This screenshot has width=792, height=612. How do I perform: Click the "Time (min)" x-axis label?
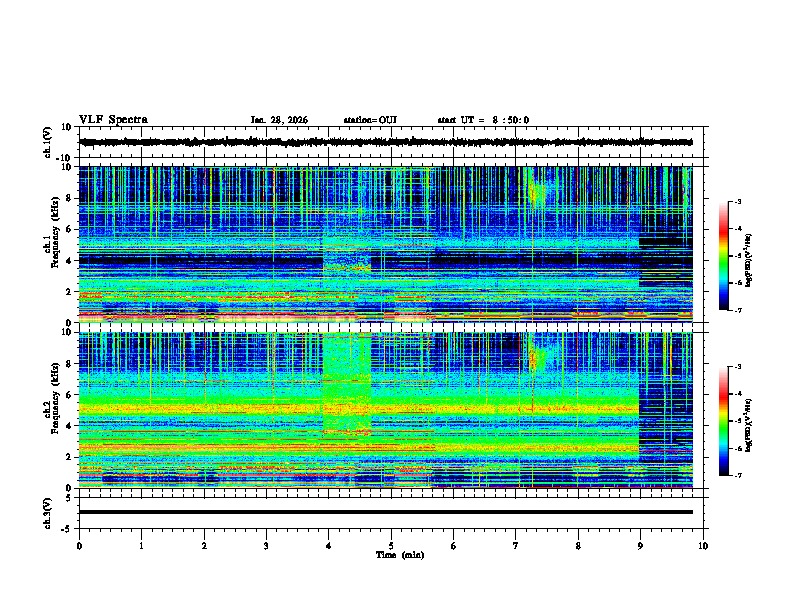click(x=400, y=555)
